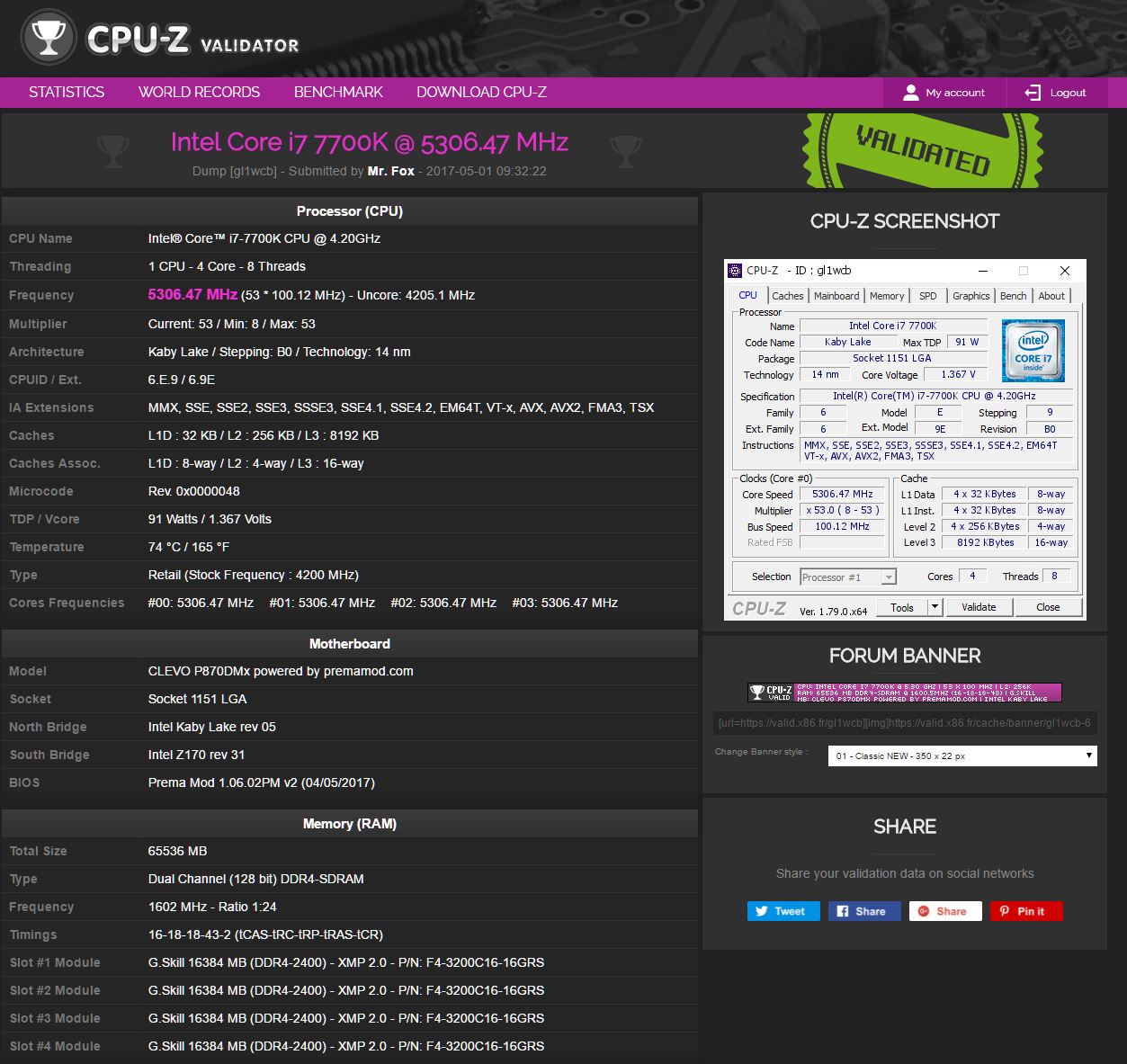The width and height of the screenshot is (1127, 1064).
Task: Switch to the Mainboard tab in CPU-Z screenshot
Action: 836,296
